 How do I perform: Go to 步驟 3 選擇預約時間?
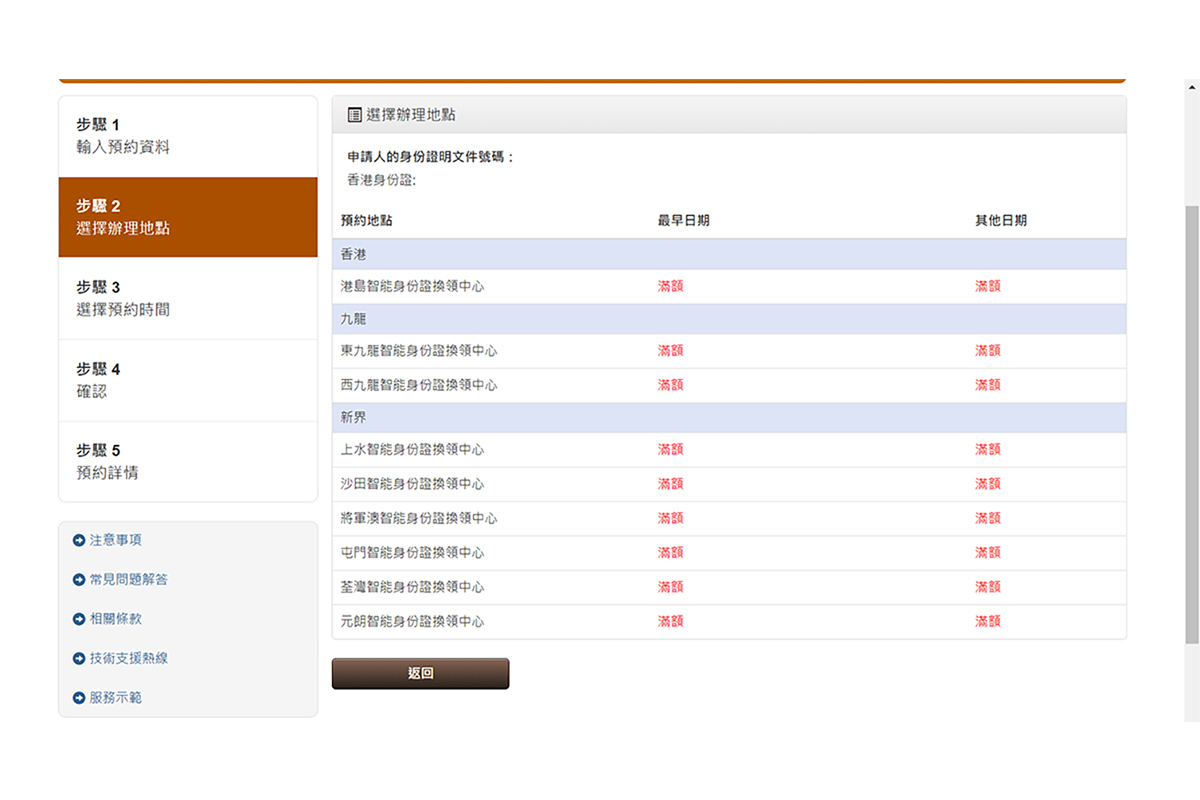pyautogui.click(x=188, y=298)
